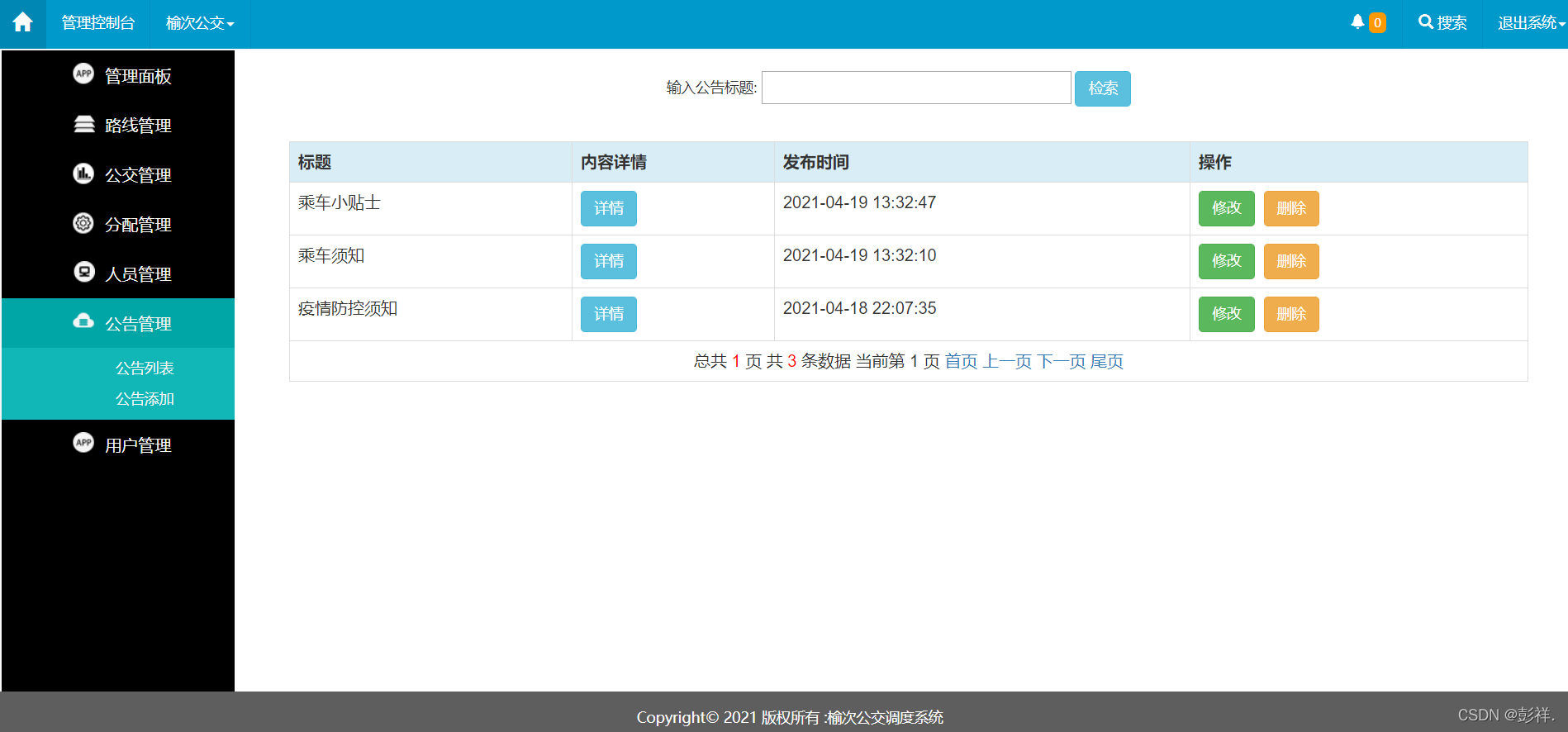Select the 用户管理 APP icon
The height and width of the screenshot is (732, 1568).
pos(83,443)
